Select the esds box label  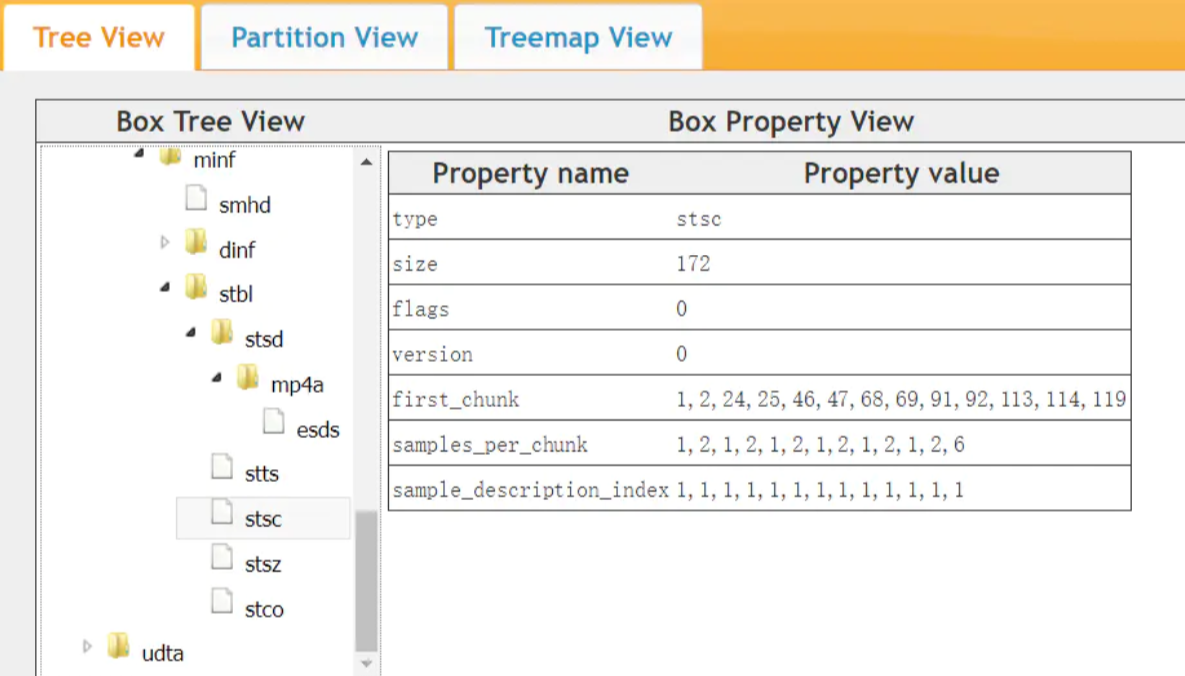point(318,430)
